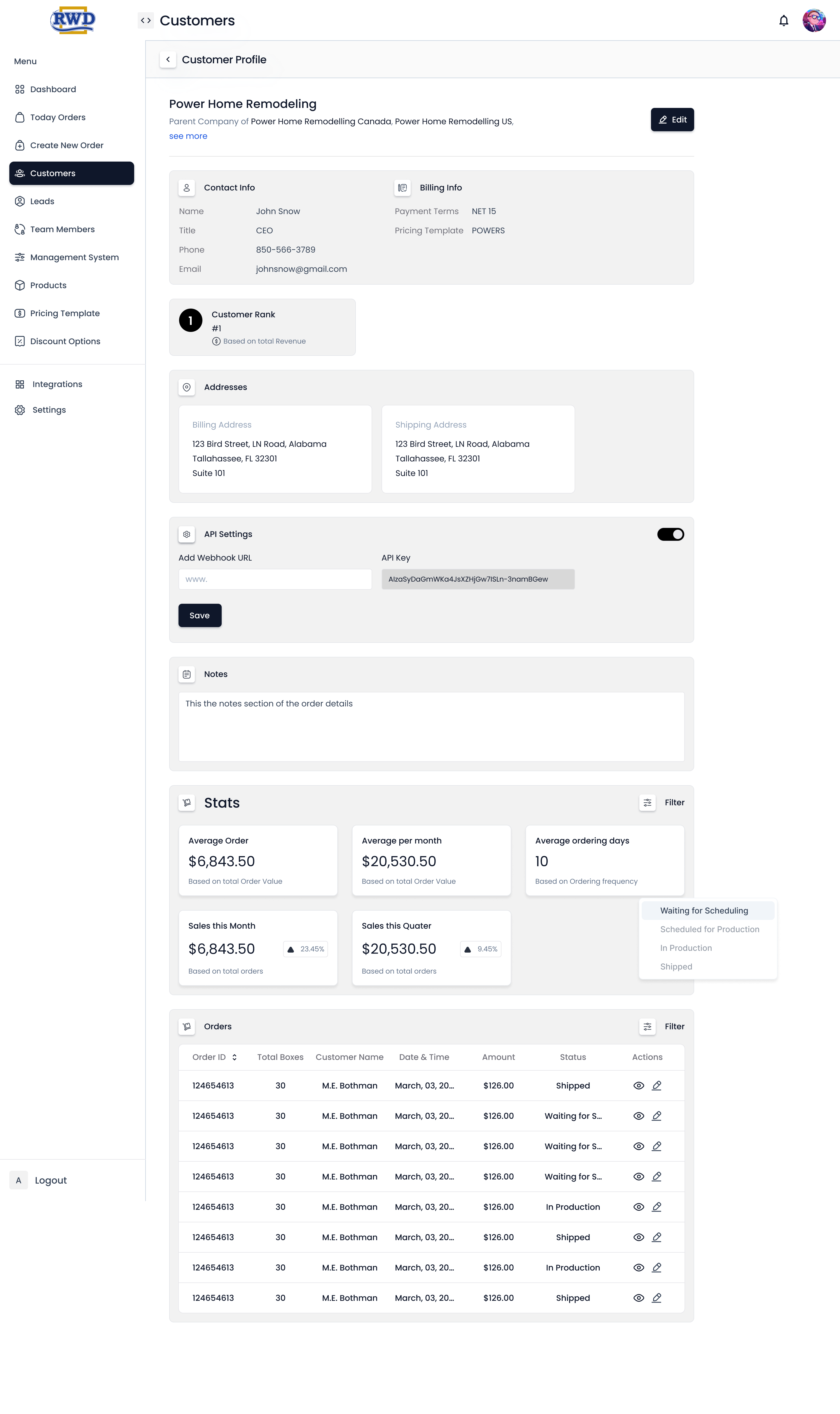The height and width of the screenshot is (1414, 840).
Task: Choose Waiting for Scheduling option
Action: click(708, 910)
